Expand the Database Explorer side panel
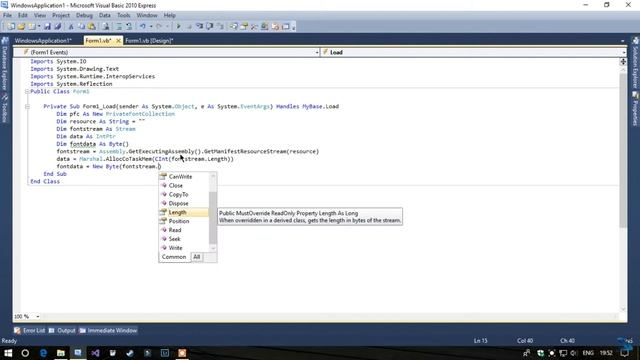 click(5, 63)
